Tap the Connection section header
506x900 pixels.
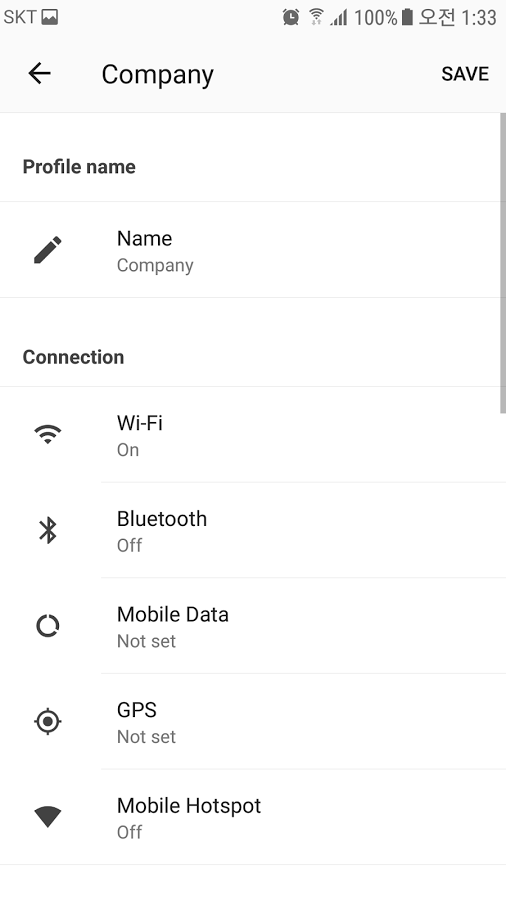click(73, 357)
